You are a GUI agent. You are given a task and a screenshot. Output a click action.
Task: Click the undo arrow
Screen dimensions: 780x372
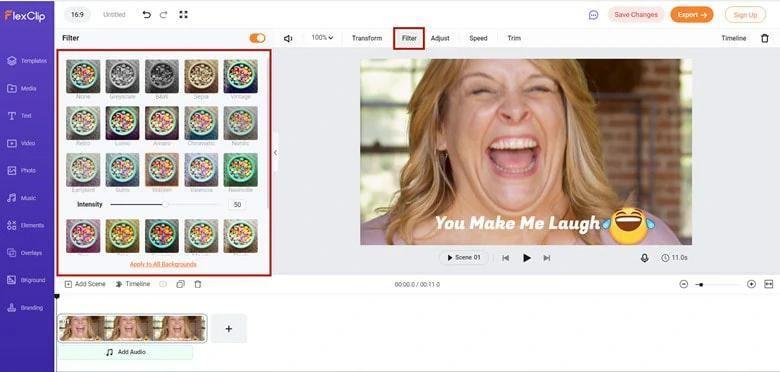point(146,15)
